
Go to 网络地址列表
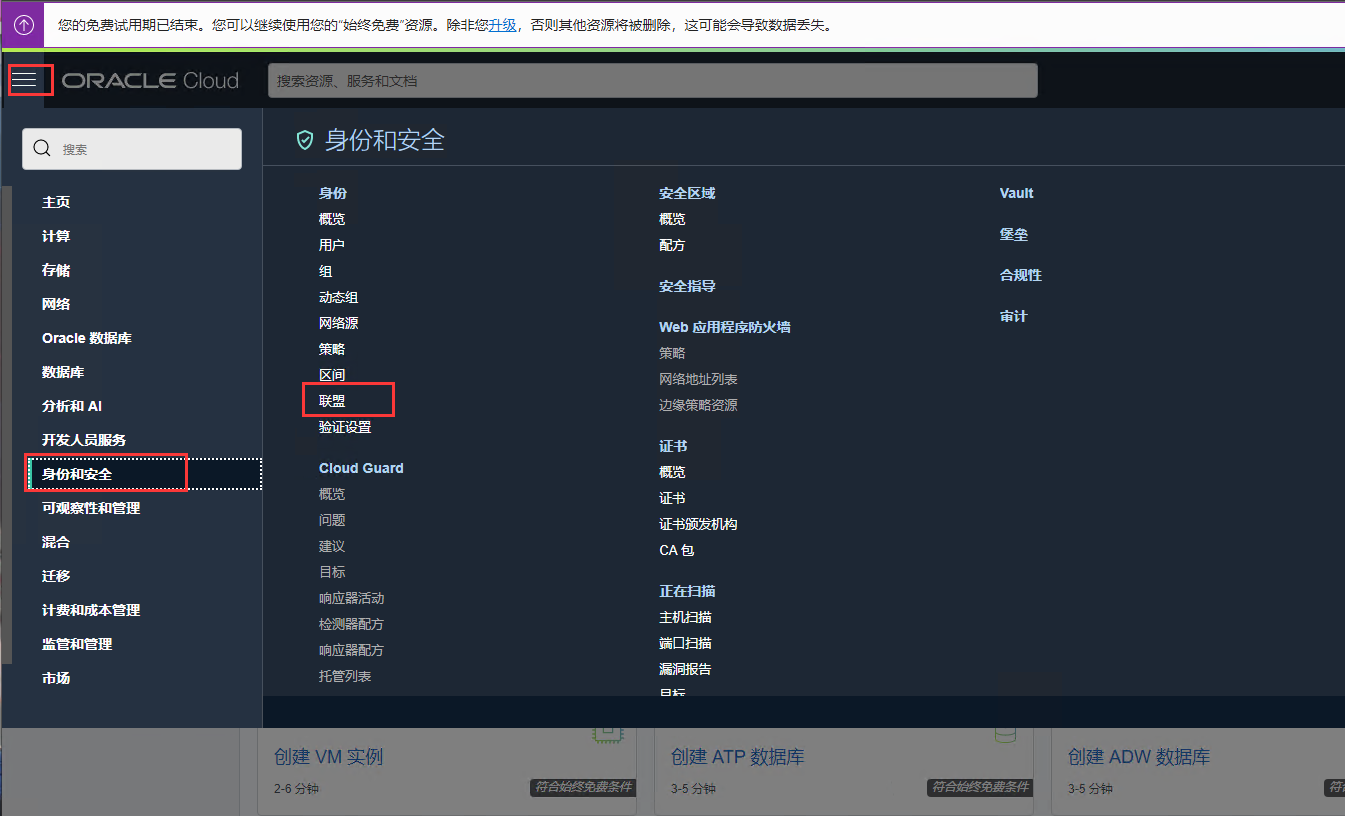click(698, 379)
